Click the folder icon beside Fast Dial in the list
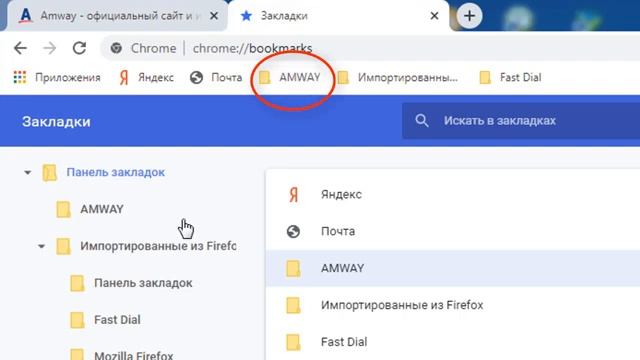Screen dimensions: 640x360 293,342
